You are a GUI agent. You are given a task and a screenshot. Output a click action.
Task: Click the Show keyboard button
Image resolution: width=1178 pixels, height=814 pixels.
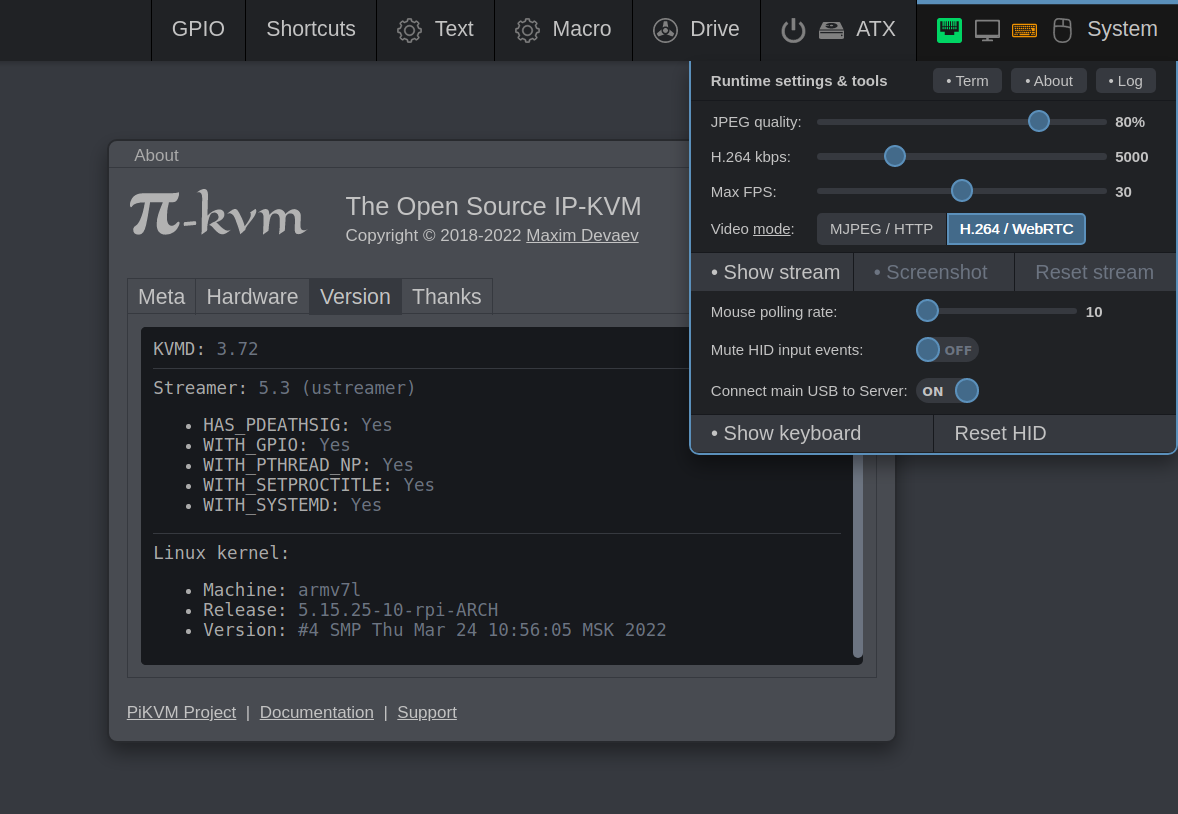[x=812, y=434]
